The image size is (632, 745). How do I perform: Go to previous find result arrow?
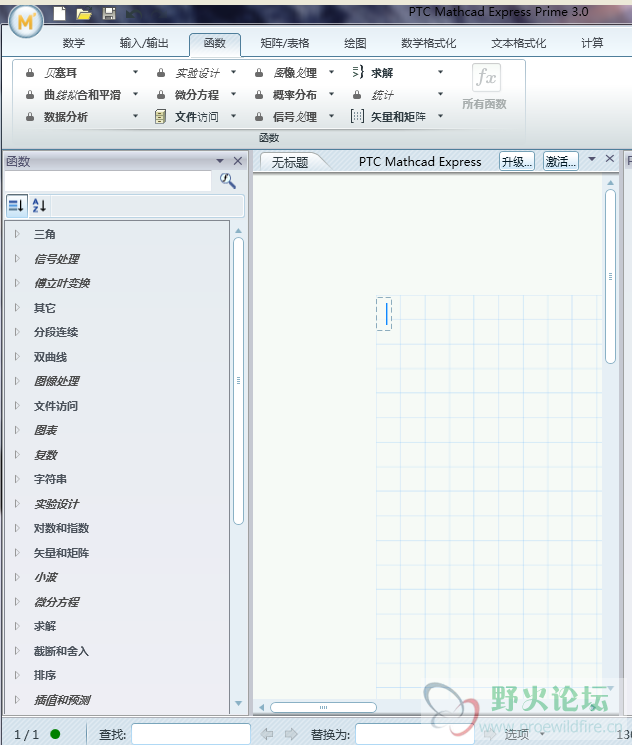coord(268,734)
